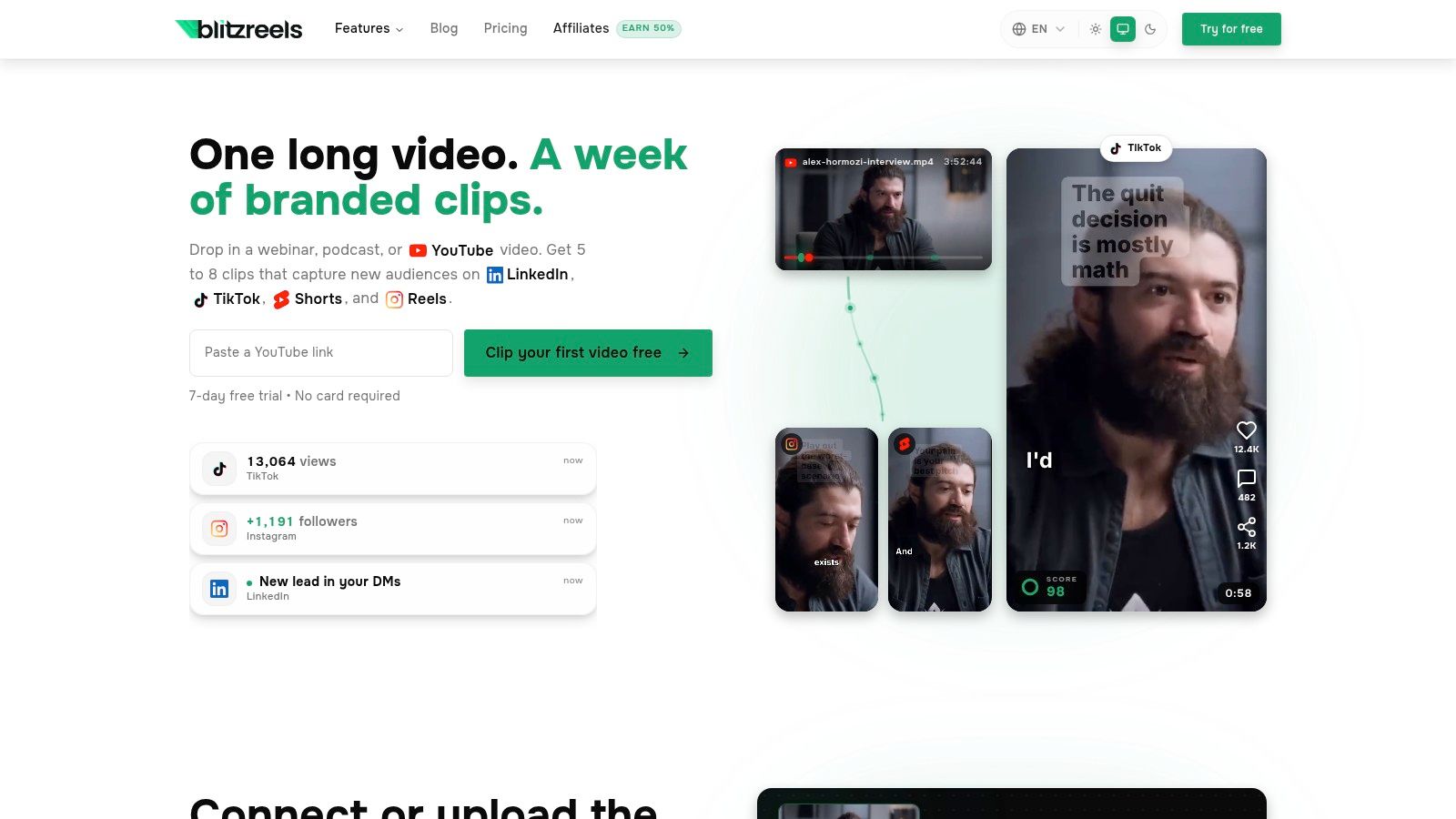Click the score 98 ring indicator
The height and width of the screenshot is (819, 1456).
coord(1030,587)
